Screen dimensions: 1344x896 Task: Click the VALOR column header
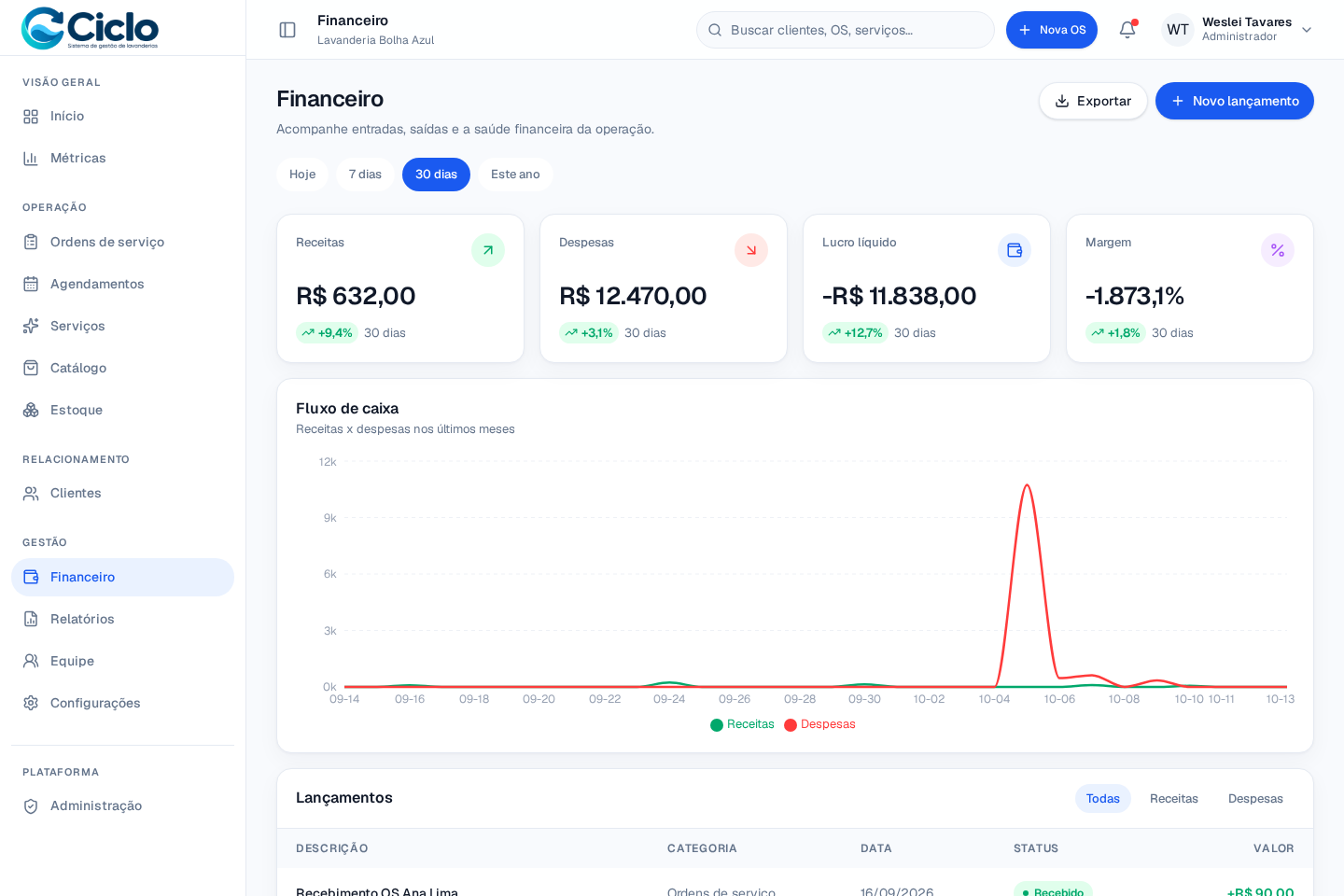[x=1273, y=848]
